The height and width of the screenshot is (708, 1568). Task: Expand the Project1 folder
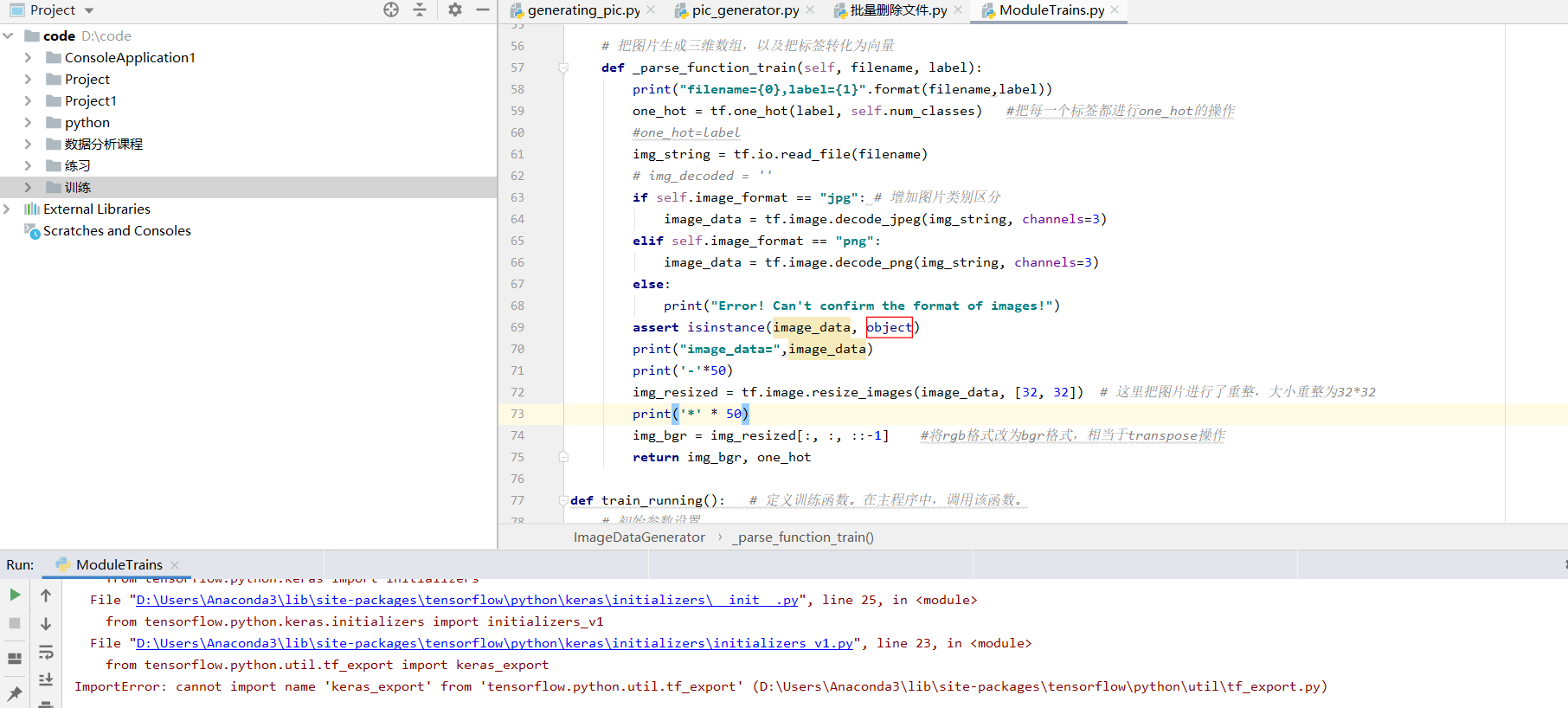[x=28, y=100]
